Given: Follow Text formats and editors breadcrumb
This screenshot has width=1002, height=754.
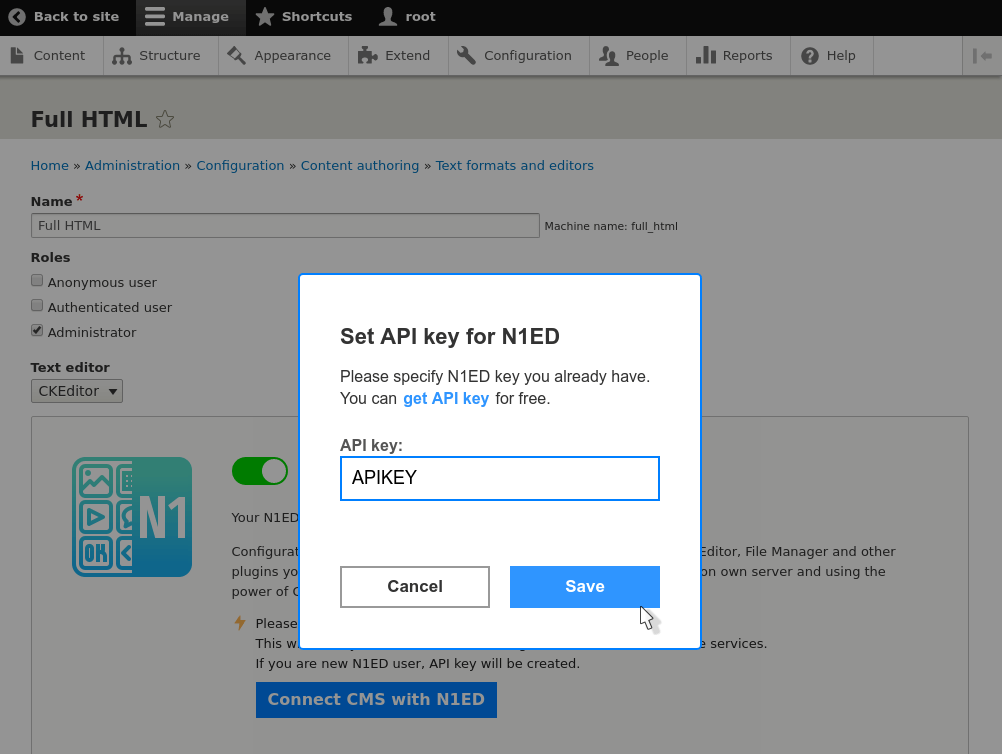Looking at the screenshot, I should coord(514,165).
